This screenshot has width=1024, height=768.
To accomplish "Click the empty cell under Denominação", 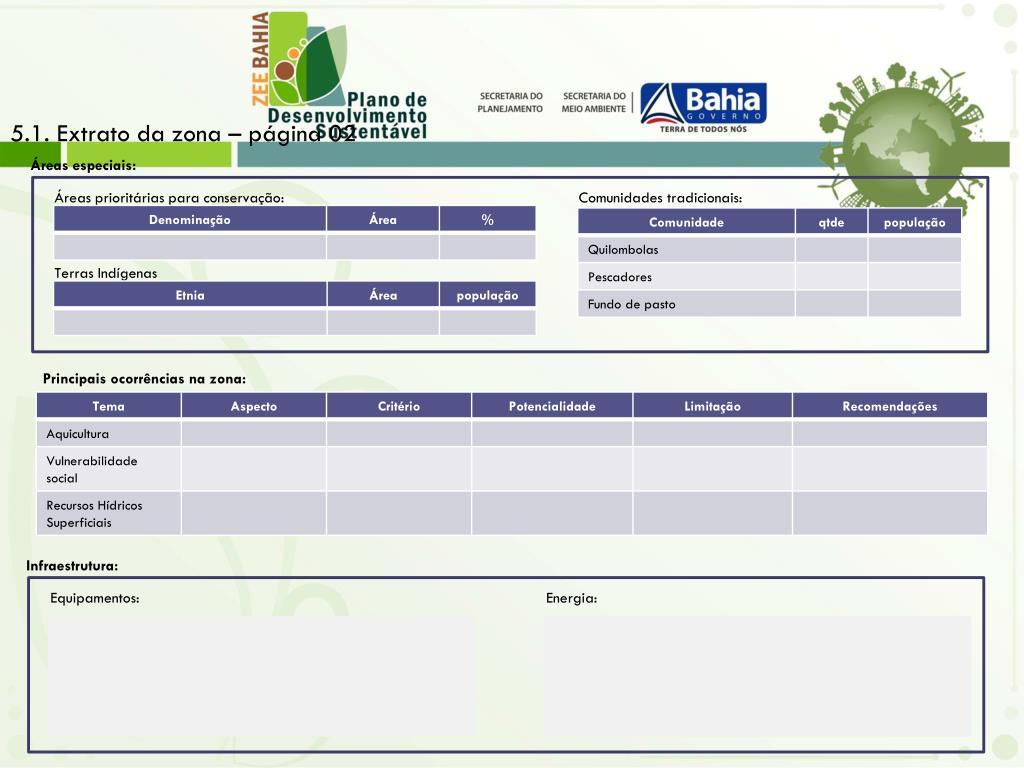I will (x=189, y=247).
